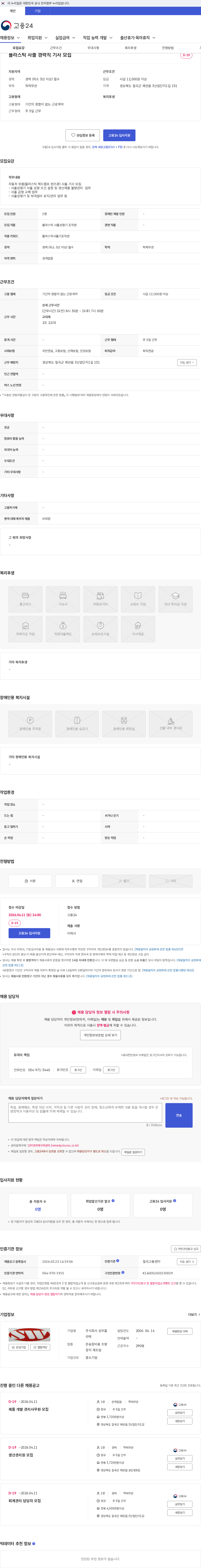The width and height of the screenshot is (201, 1568).
Task: Click the 장애인용 화장실 facility icon
Action: 124,724
